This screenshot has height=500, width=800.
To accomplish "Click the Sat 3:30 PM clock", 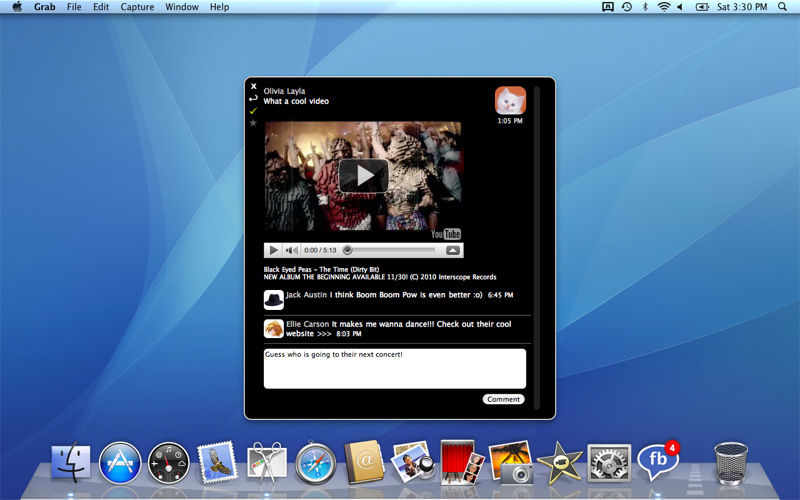I will (x=742, y=7).
